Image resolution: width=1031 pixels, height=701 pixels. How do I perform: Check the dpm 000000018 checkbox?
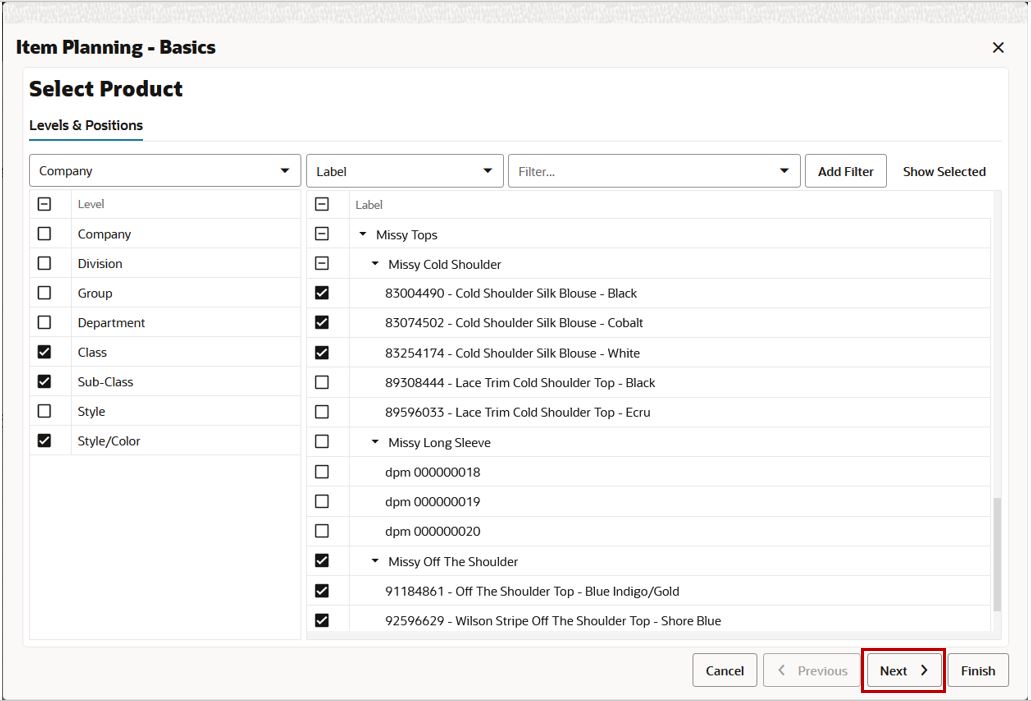[x=322, y=471]
